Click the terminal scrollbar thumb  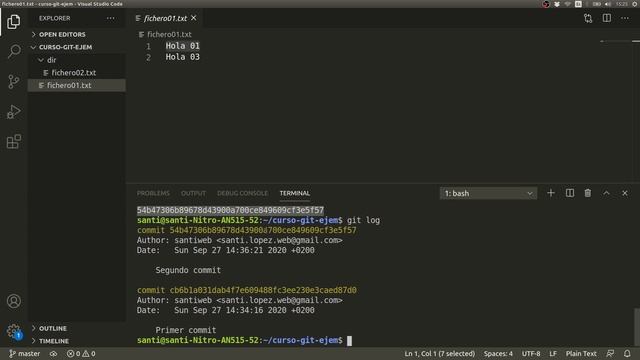click(637, 327)
